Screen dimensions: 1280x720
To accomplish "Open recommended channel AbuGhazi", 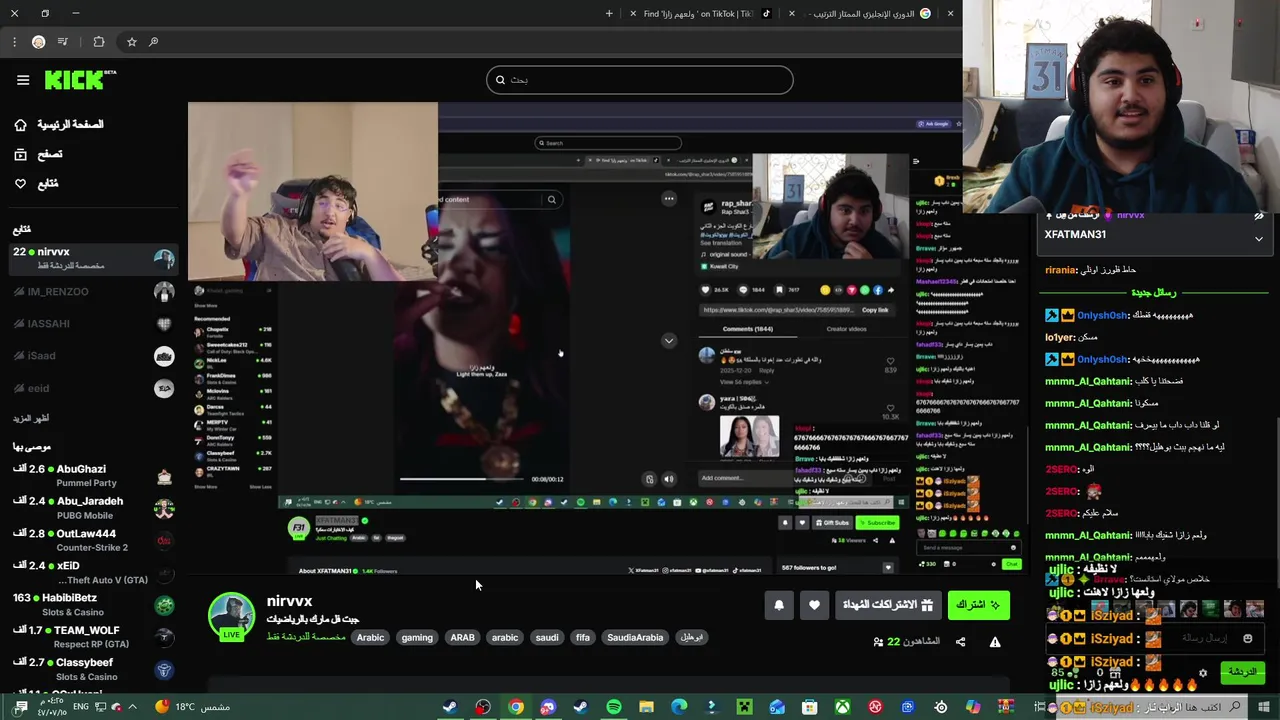I will [92, 475].
